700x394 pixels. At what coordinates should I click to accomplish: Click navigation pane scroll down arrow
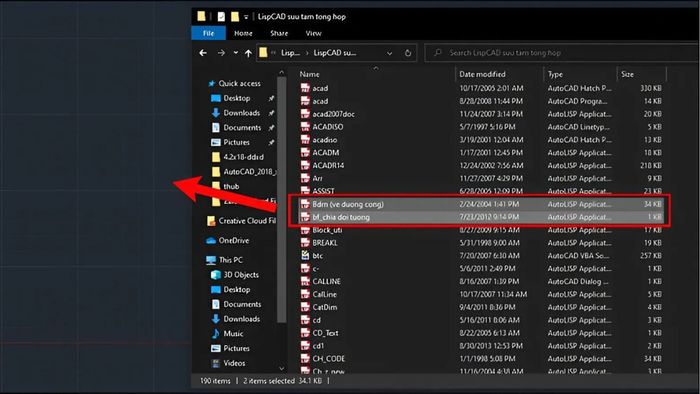[x=281, y=369]
